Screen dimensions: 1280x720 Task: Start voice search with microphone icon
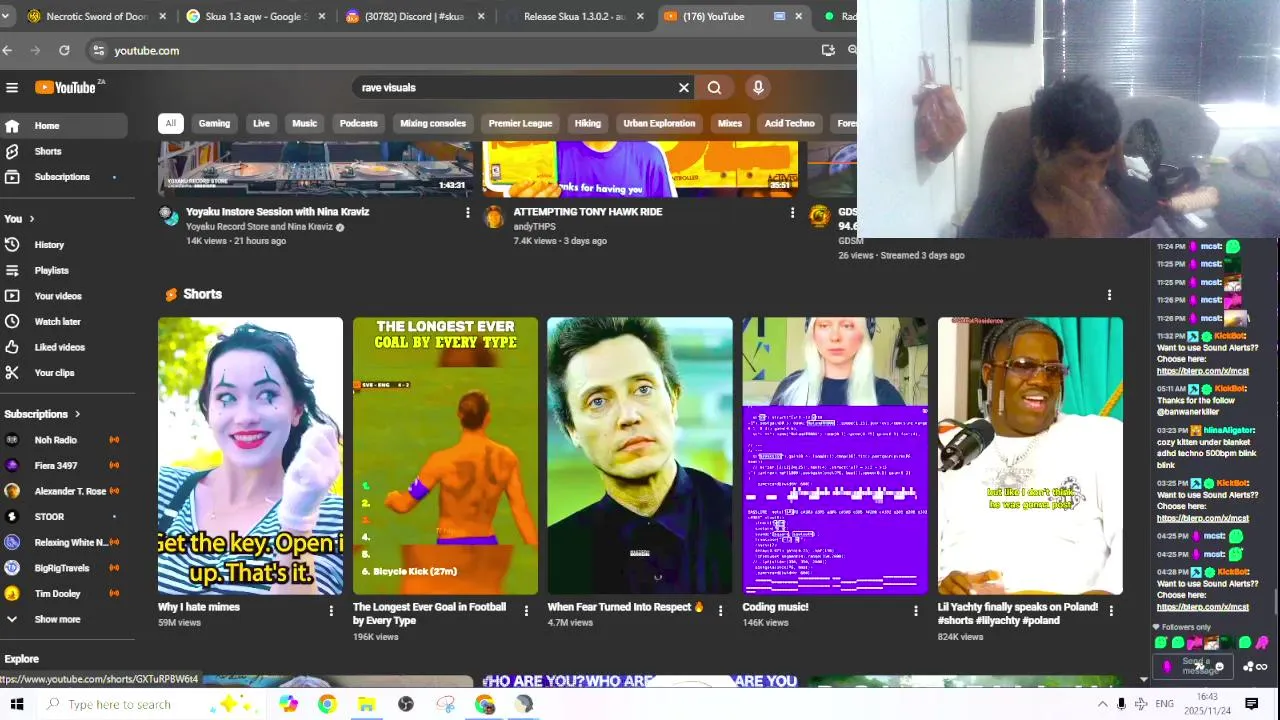[758, 88]
